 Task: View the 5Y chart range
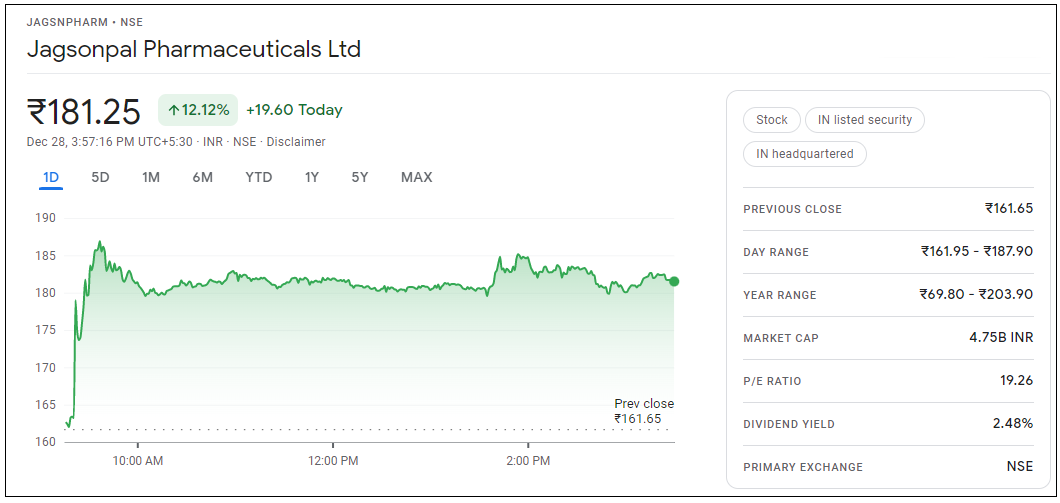pyautogui.click(x=360, y=178)
